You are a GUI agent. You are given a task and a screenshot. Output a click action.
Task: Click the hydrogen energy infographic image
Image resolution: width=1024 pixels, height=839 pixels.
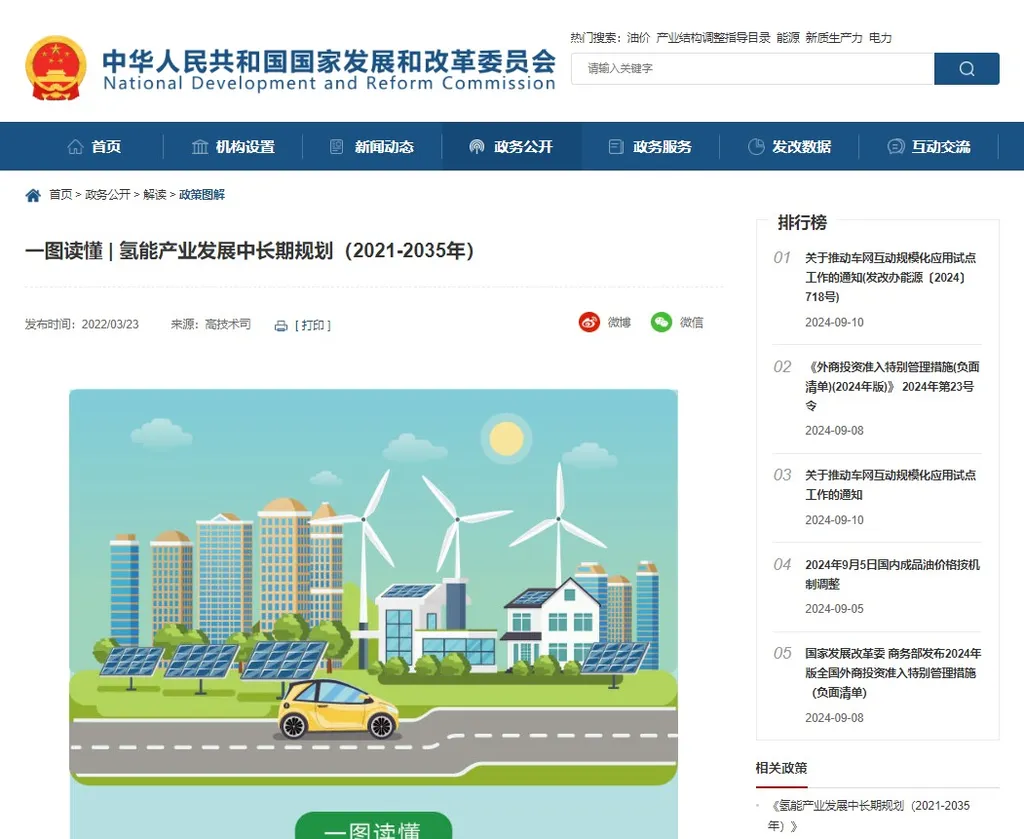[374, 614]
